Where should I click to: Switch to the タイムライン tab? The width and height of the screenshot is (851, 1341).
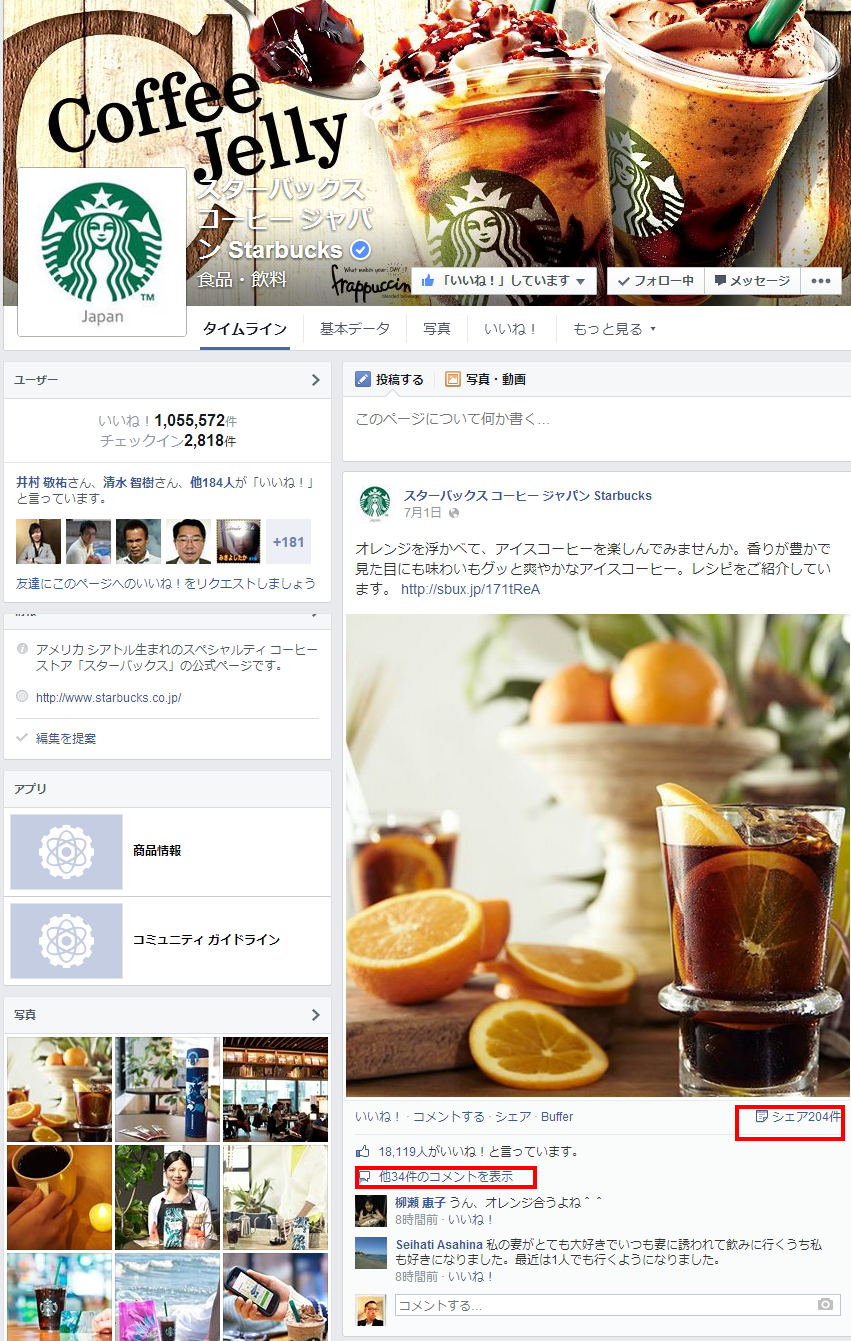coord(245,329)
